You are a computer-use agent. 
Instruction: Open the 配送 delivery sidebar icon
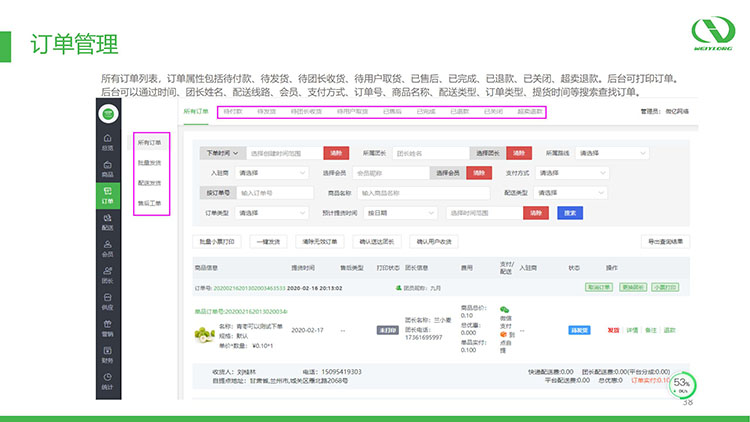click(108, 222)
